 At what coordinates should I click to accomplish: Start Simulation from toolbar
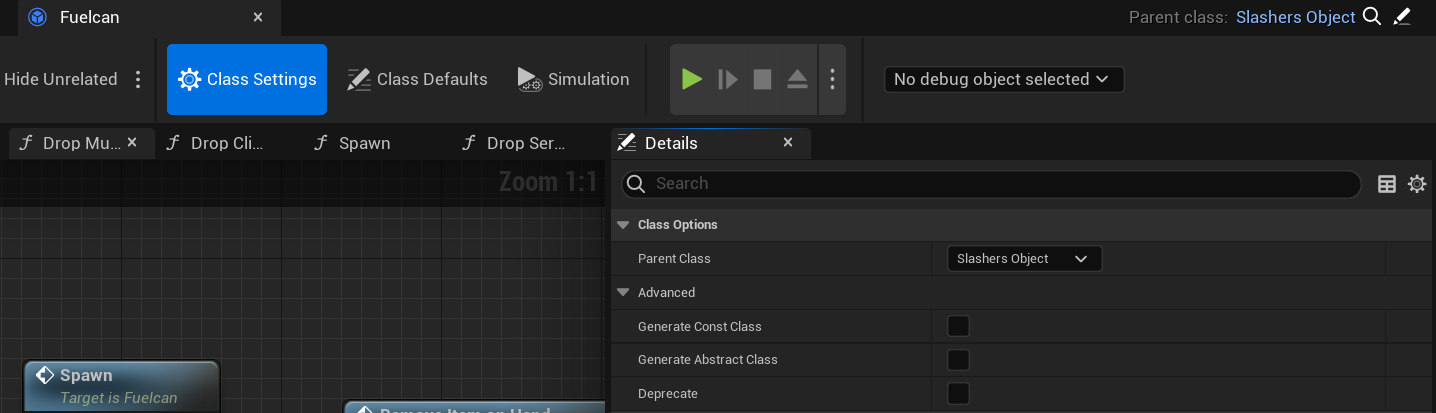pyautogui.click(x=574, y=79)
